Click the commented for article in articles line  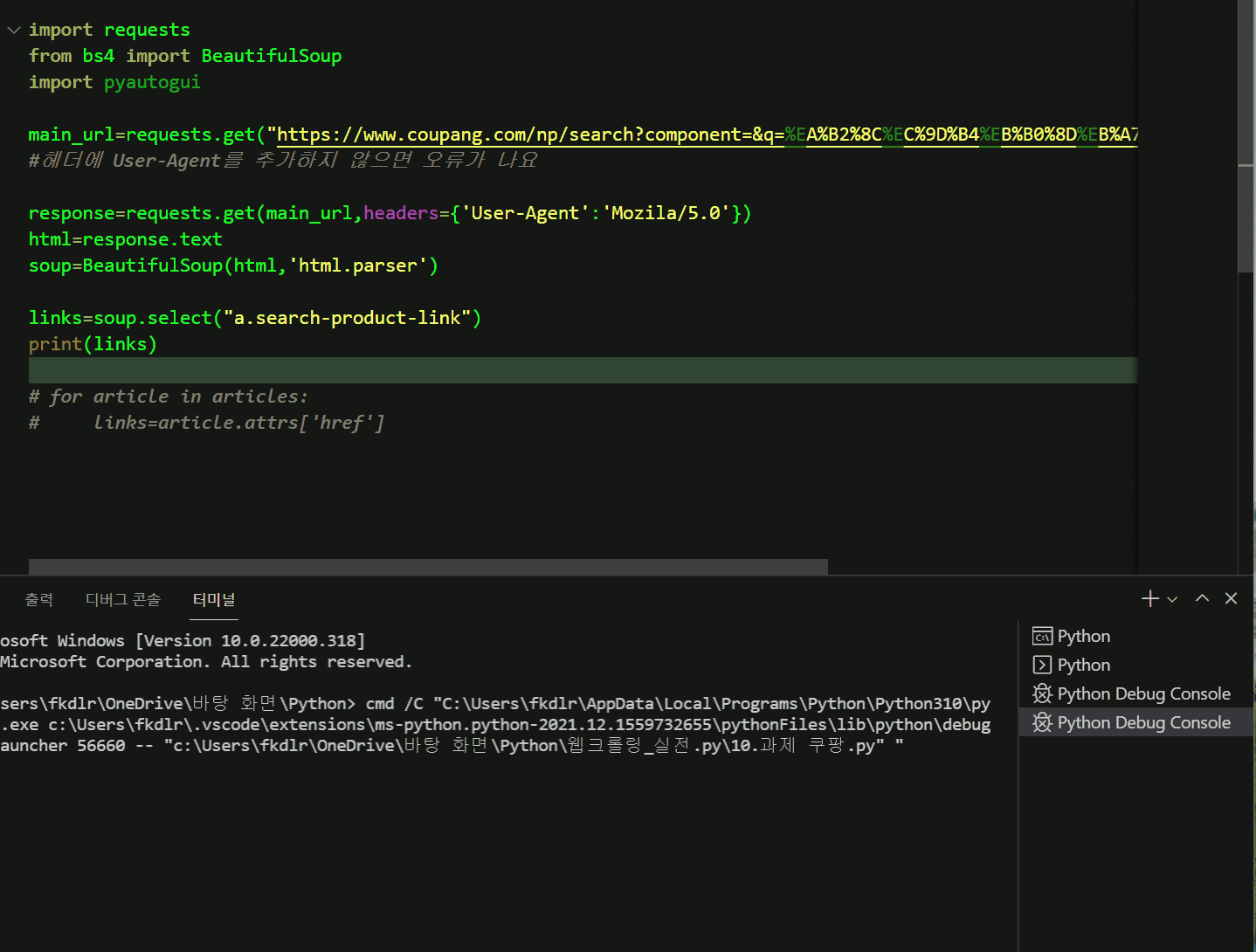168,397
